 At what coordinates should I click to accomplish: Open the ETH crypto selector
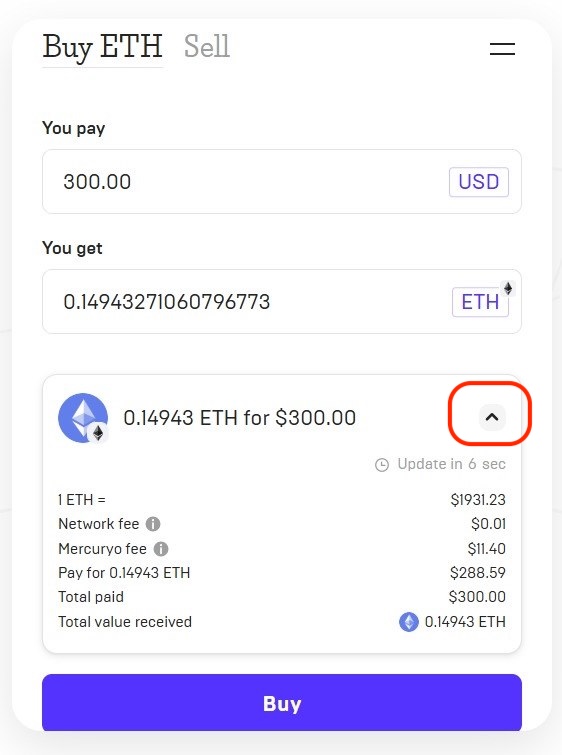tap(480, 302)
